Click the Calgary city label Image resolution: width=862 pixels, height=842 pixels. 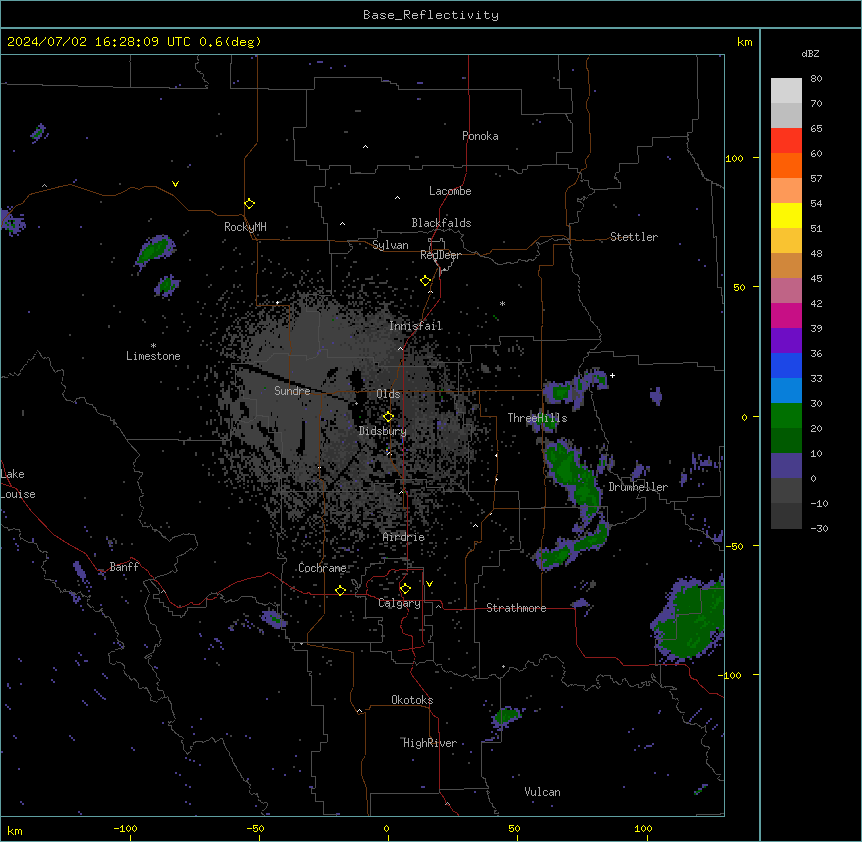(399, 603)
